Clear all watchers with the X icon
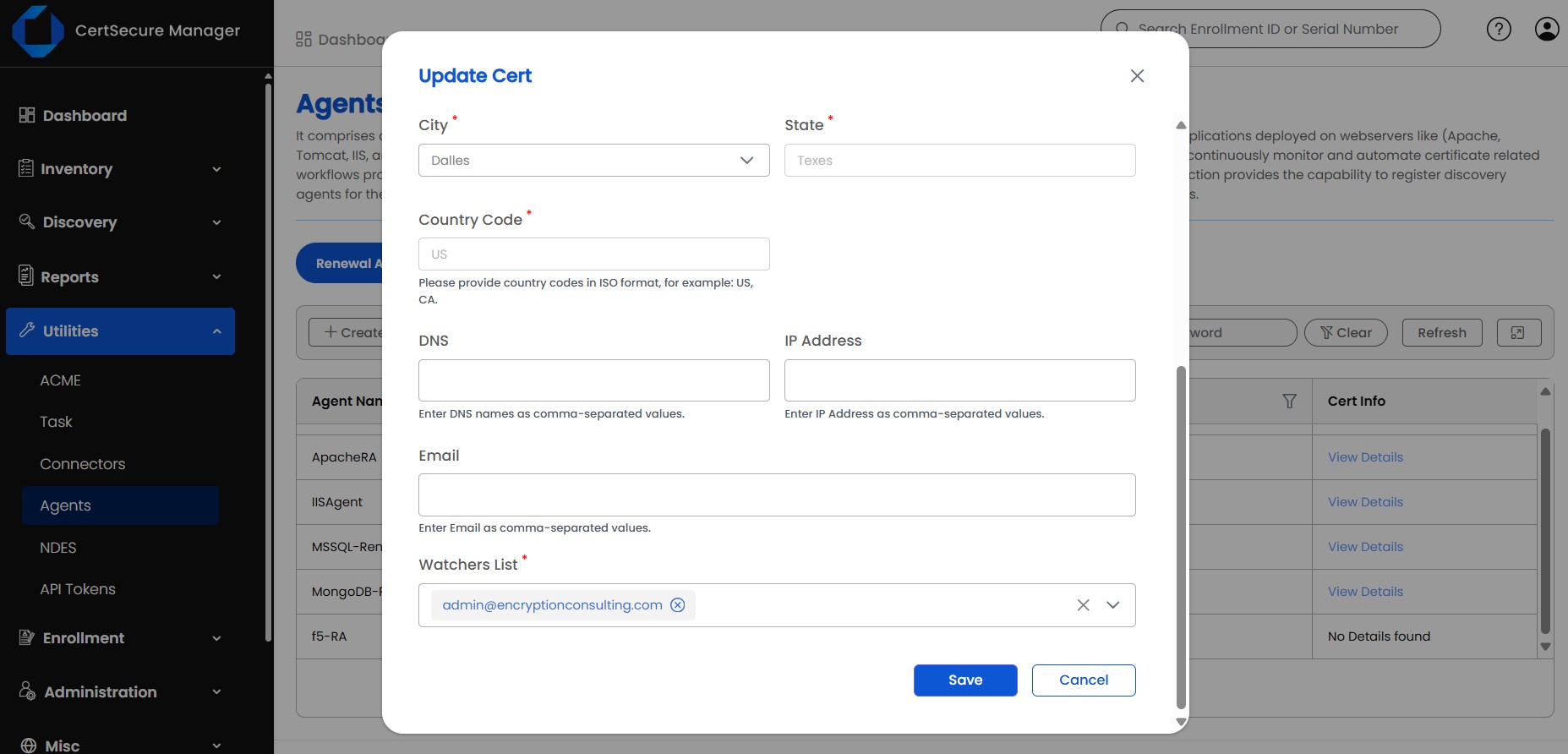1568x754 pixels. tap(1083, 605)
